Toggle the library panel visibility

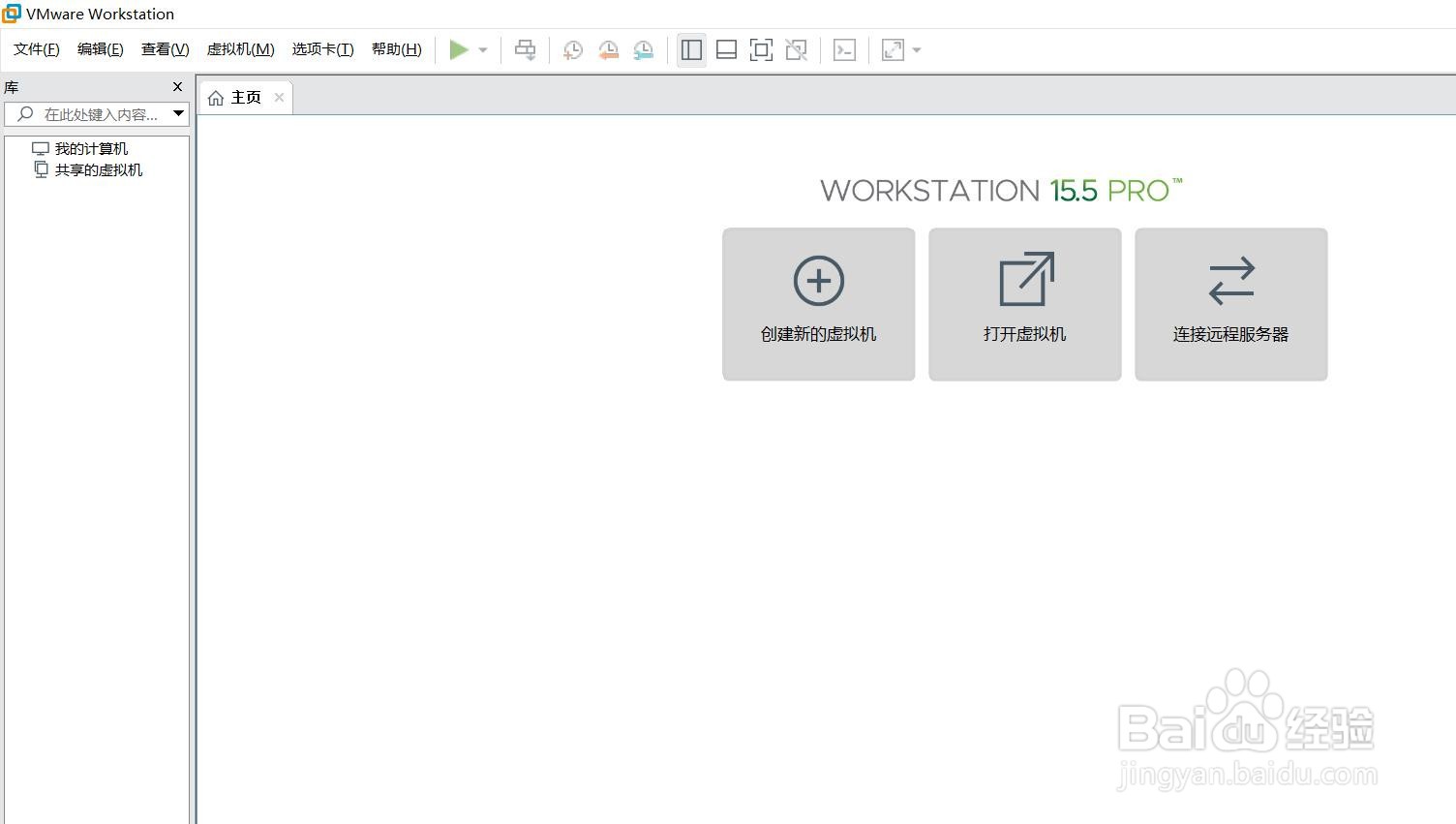pos(691,49)
